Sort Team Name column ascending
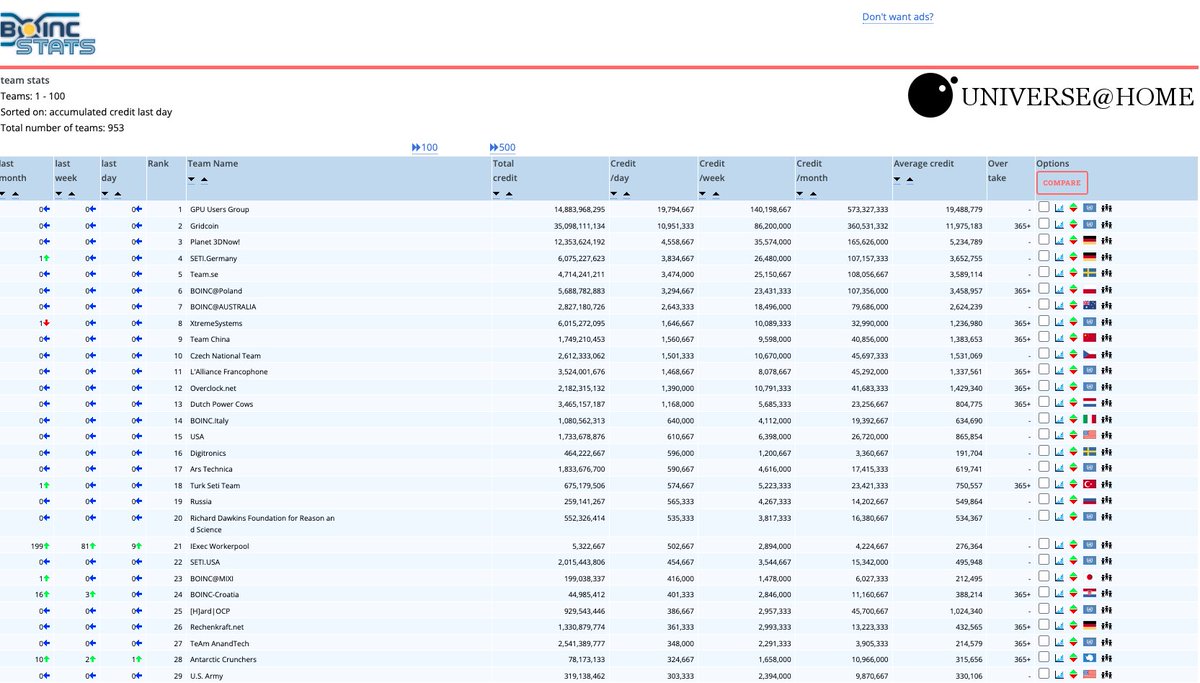 205,180
